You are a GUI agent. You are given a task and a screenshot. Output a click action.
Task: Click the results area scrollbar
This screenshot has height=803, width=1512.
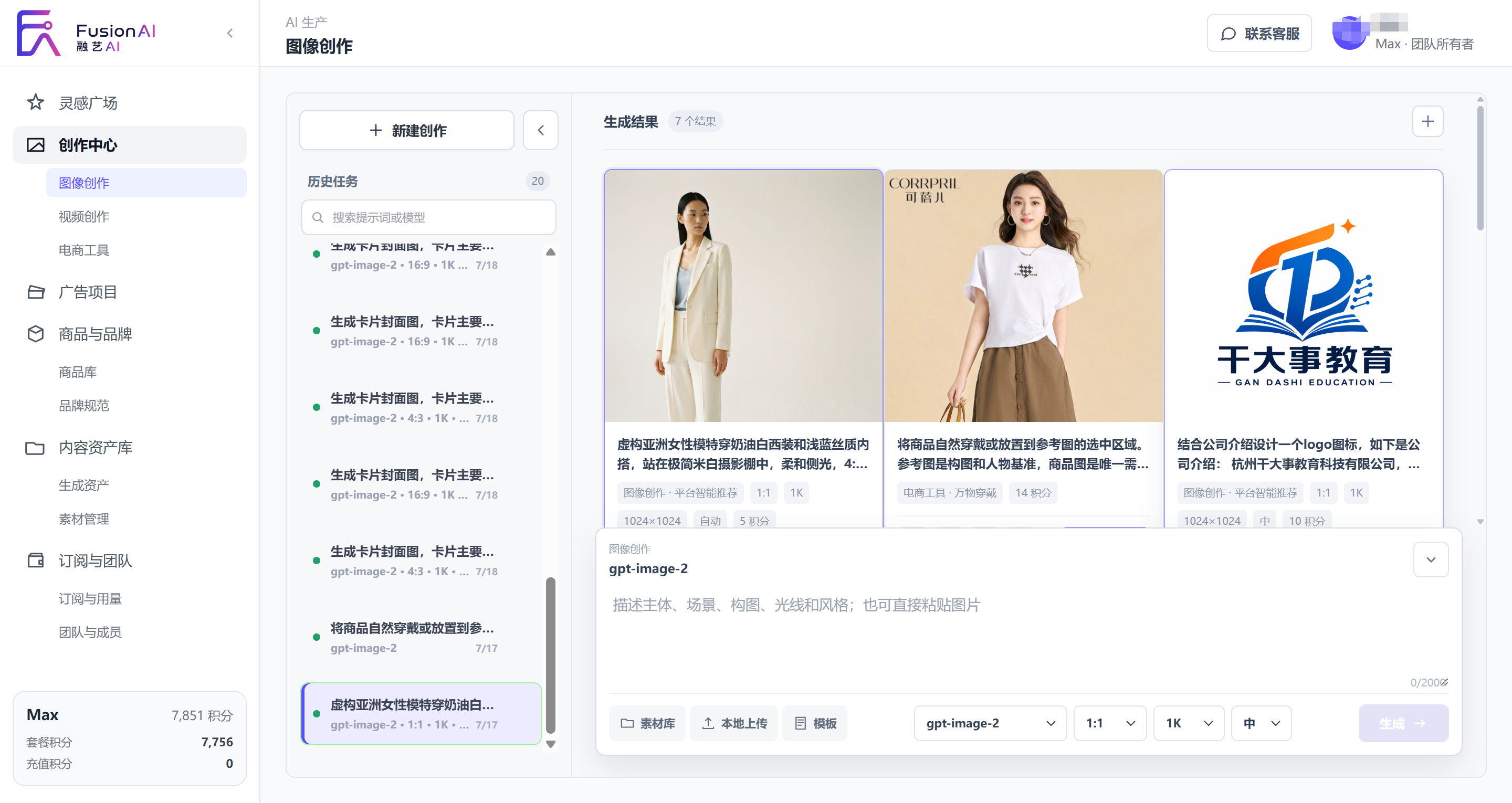coord(1480,168)
